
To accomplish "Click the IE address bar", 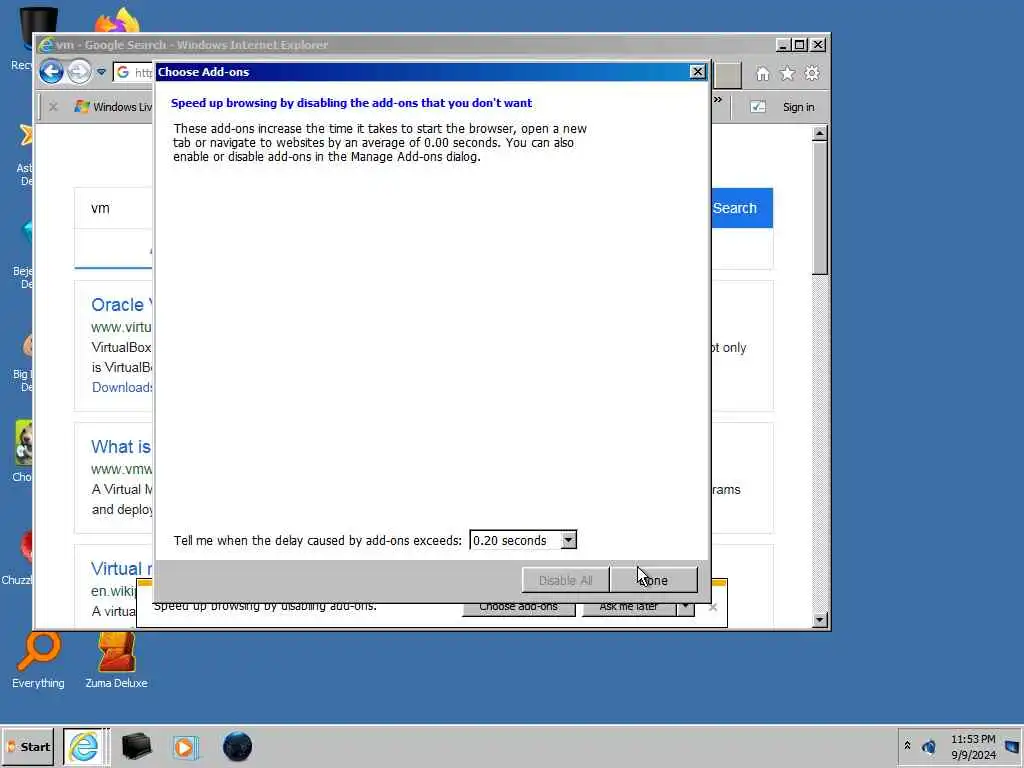I will 133,72.
